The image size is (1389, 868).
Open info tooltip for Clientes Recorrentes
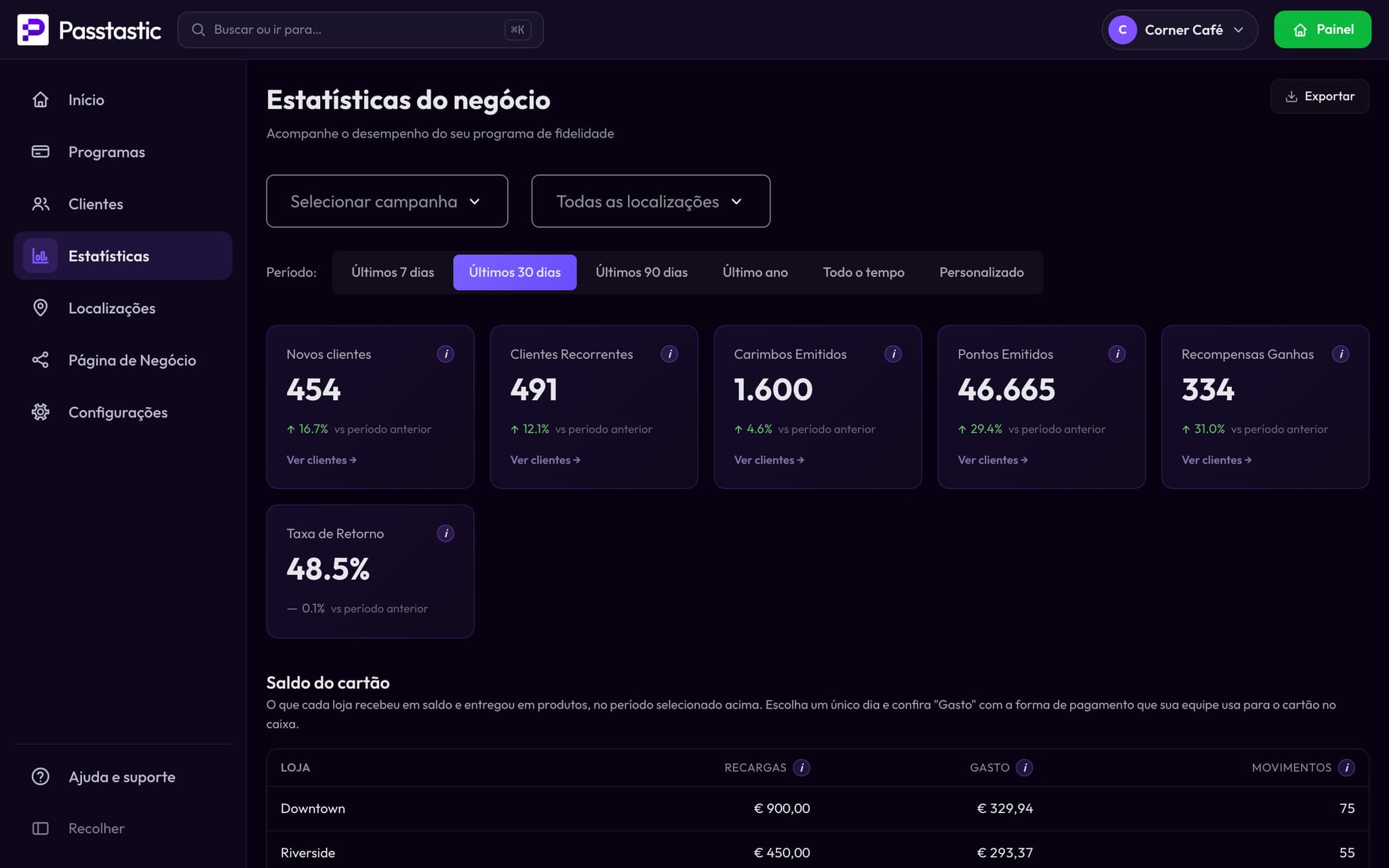[669, 354]
